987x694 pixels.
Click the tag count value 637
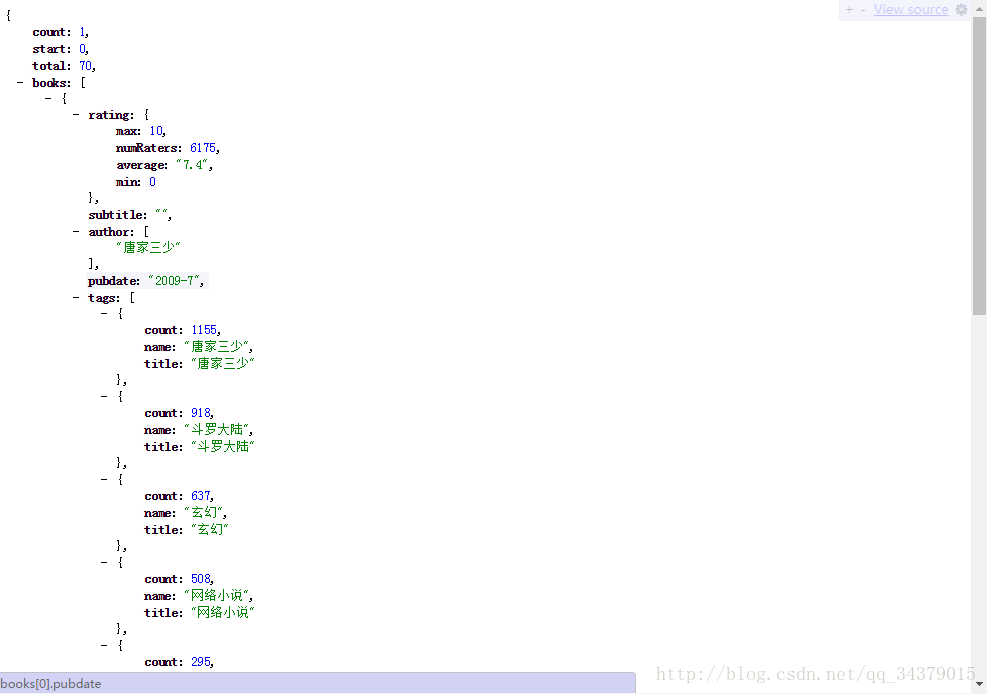(200, 496)
